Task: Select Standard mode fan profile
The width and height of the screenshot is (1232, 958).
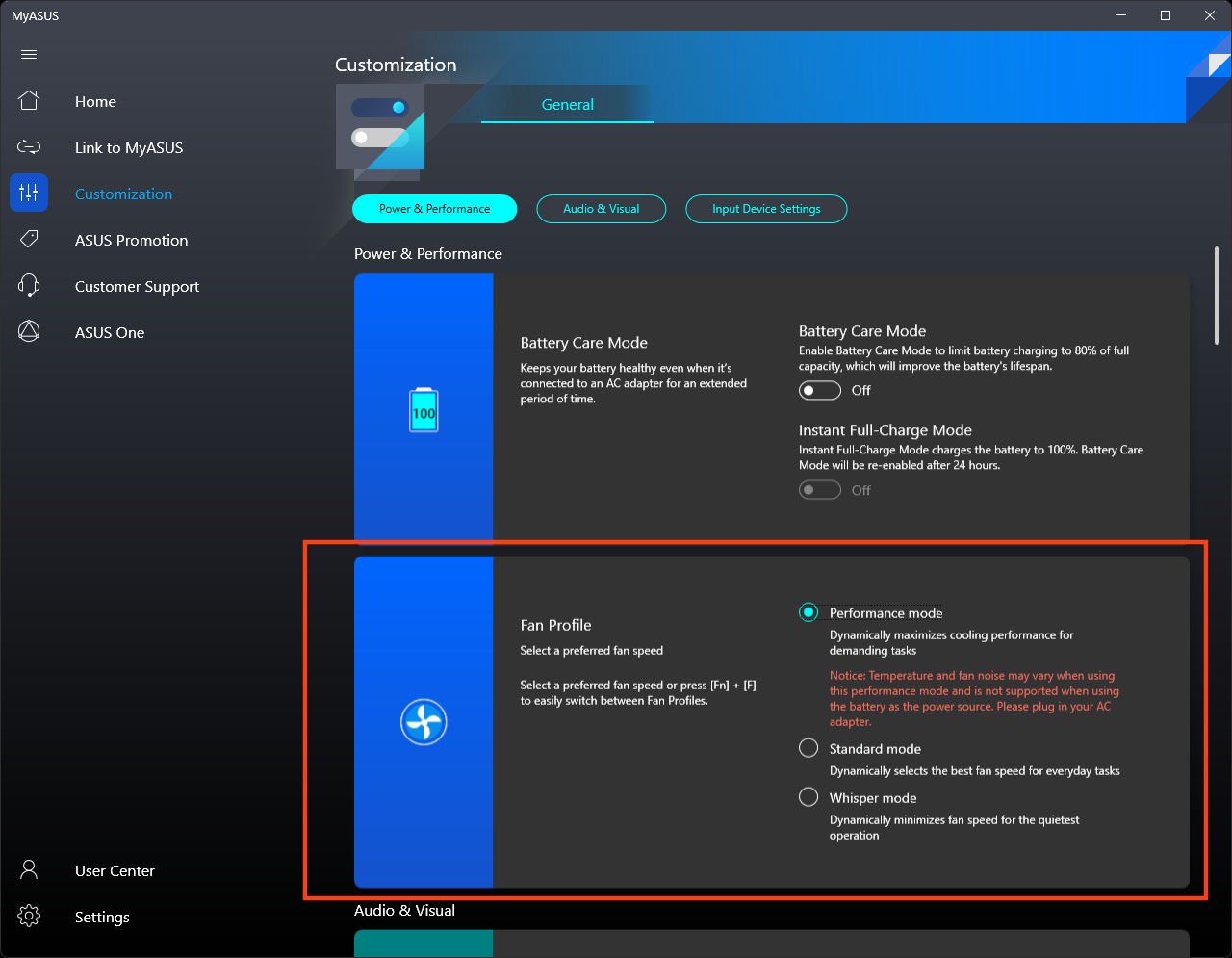Action: 808,748
